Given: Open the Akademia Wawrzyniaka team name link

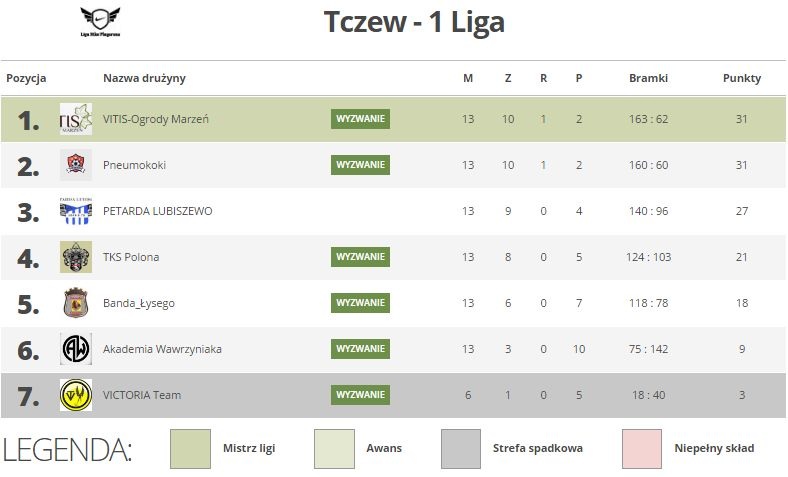Looking at the screenshot, I should pyautogui.click(x=162, y=349).
